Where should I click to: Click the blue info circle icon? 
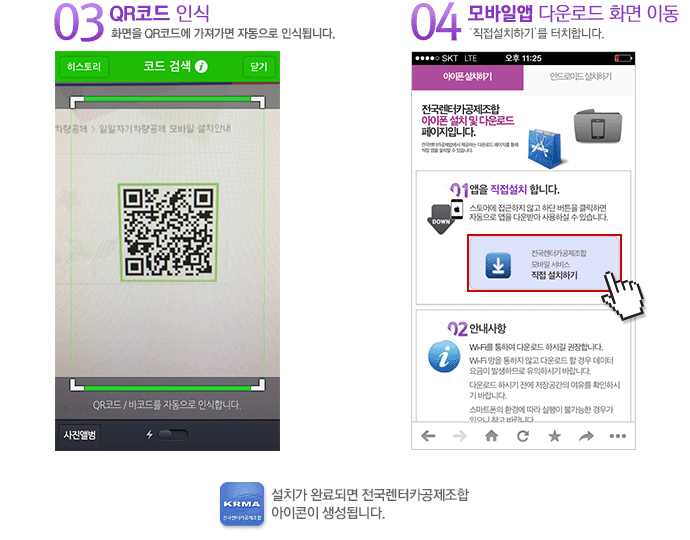click(444, 356)
